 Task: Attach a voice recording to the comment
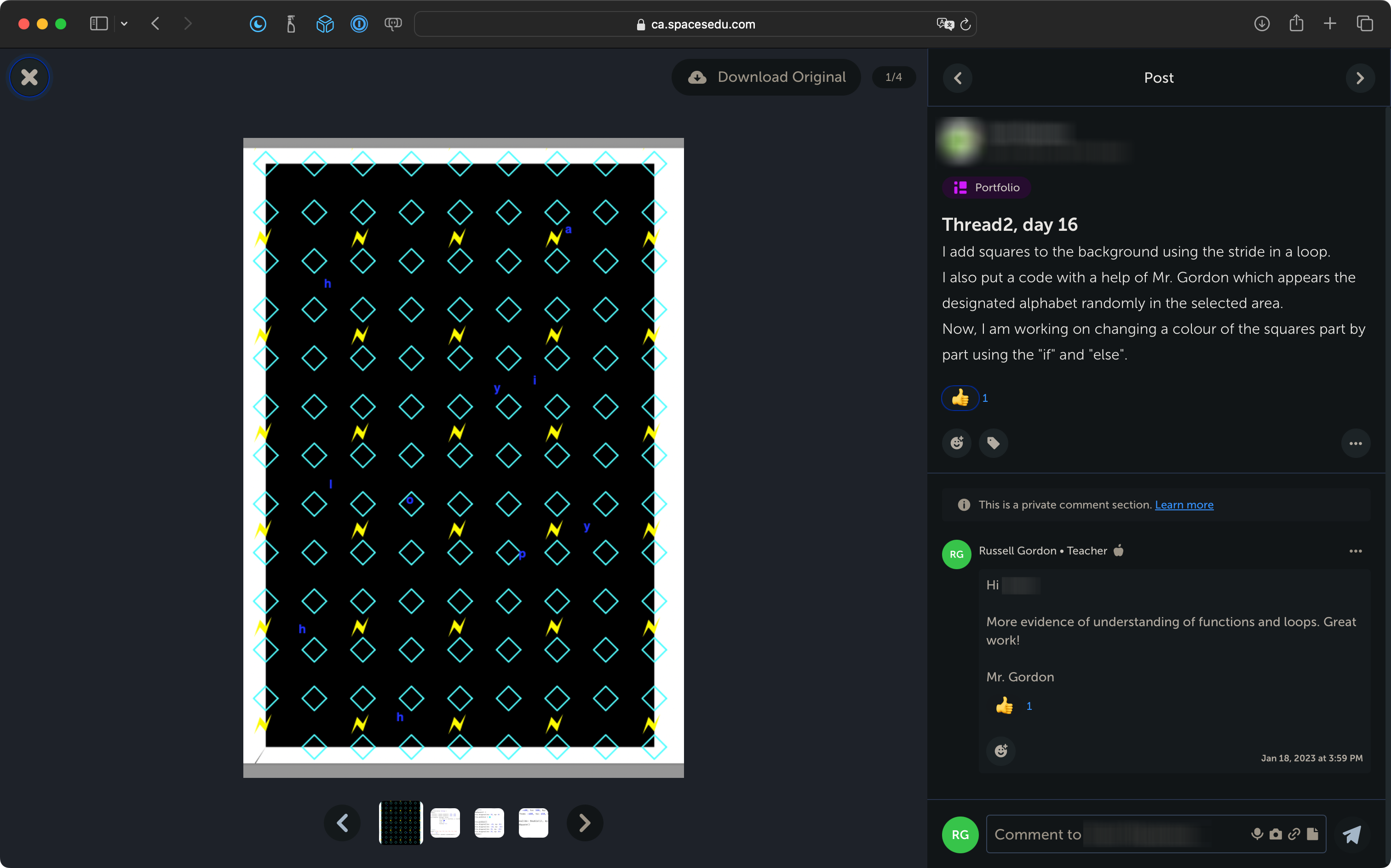[1257, 834]
